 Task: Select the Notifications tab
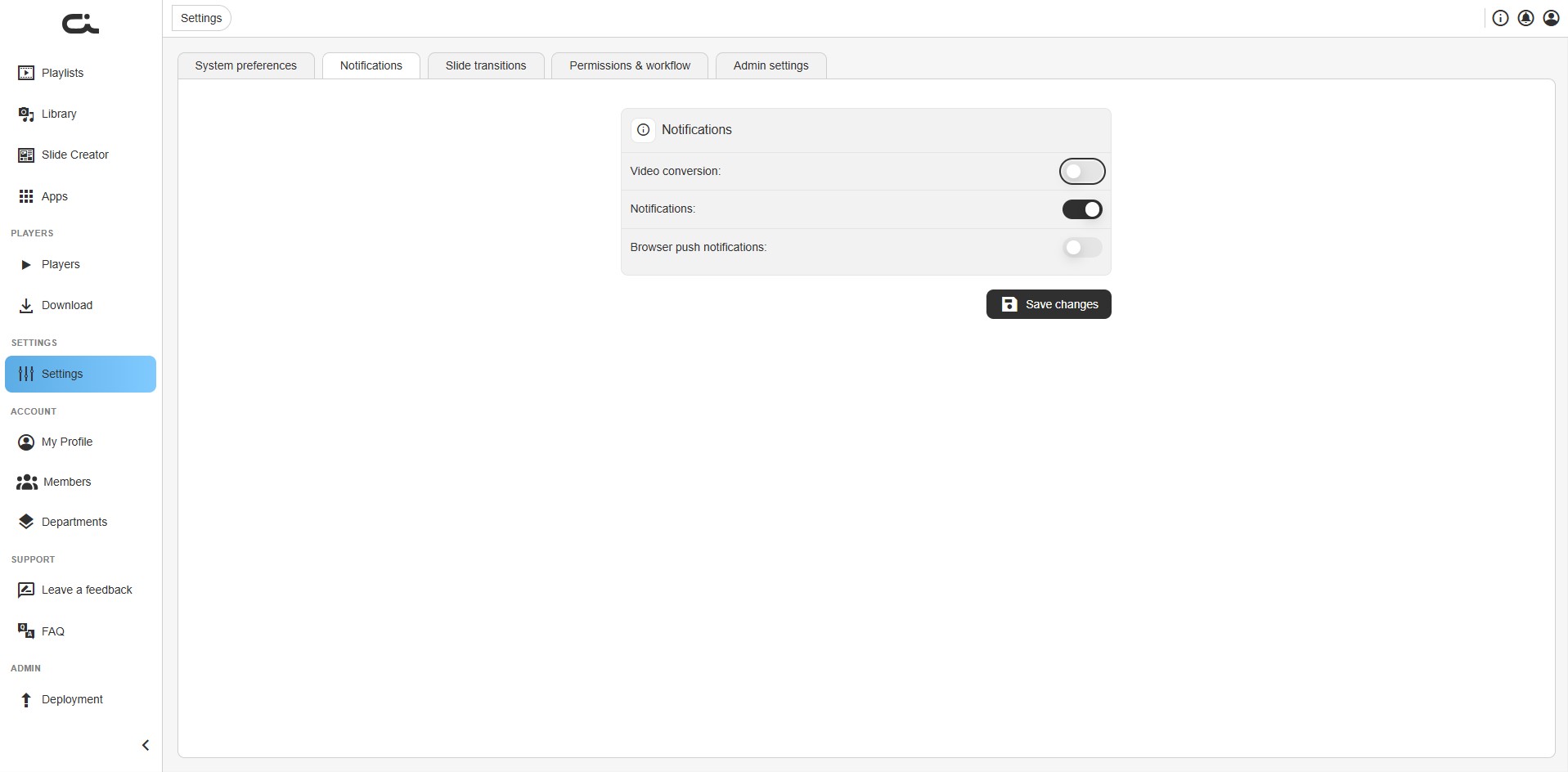tap(371, 65)
